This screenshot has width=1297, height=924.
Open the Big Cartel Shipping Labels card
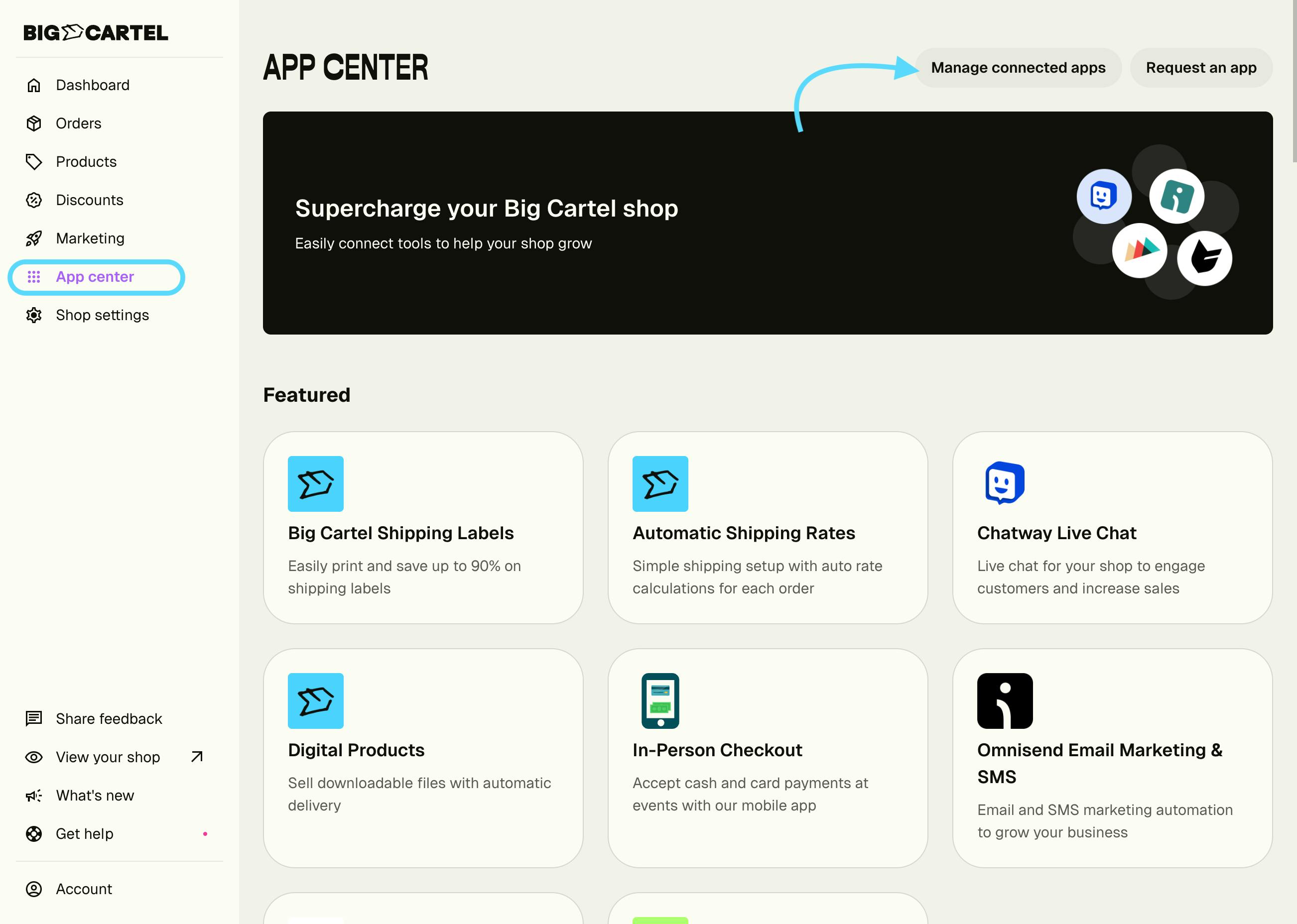coord(423,527)
